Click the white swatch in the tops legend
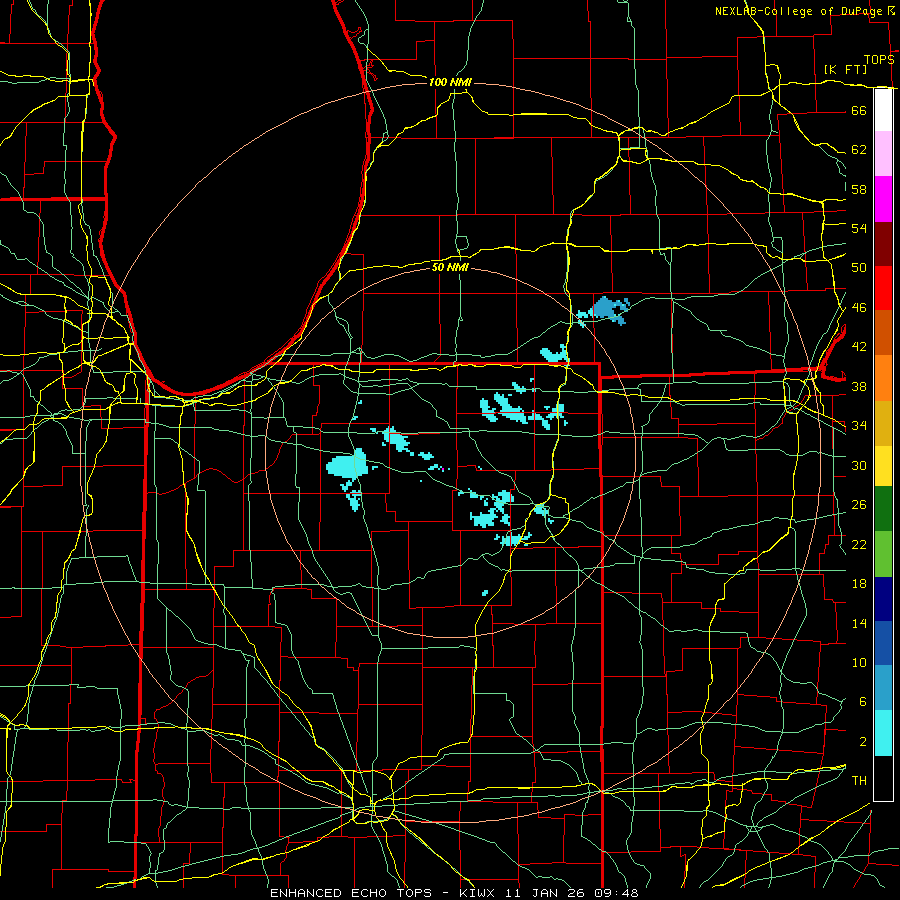The image size is (900, 900). pyautogui.click(x=883, y=110)
